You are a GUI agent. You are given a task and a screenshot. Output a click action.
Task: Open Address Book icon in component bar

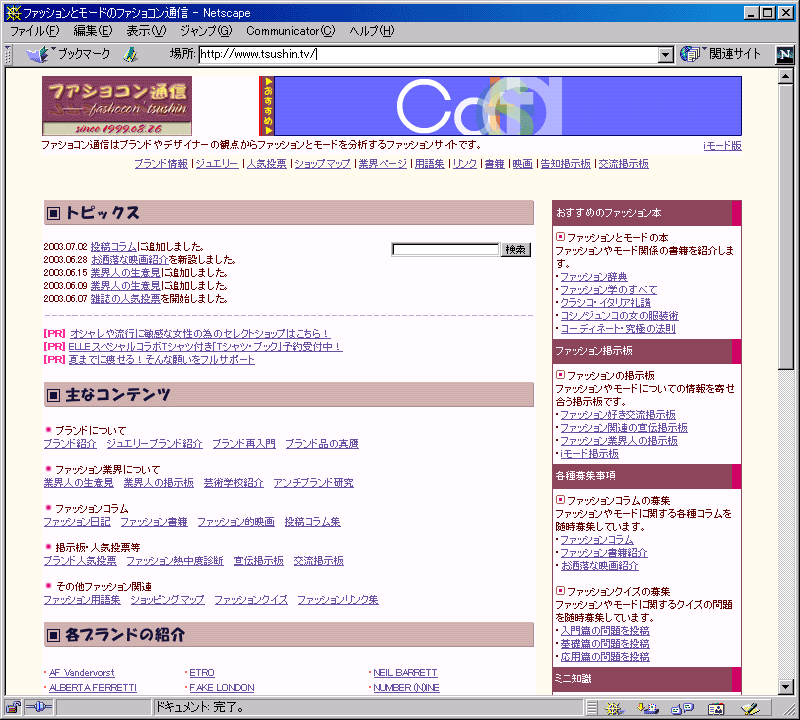click(716, 708)
